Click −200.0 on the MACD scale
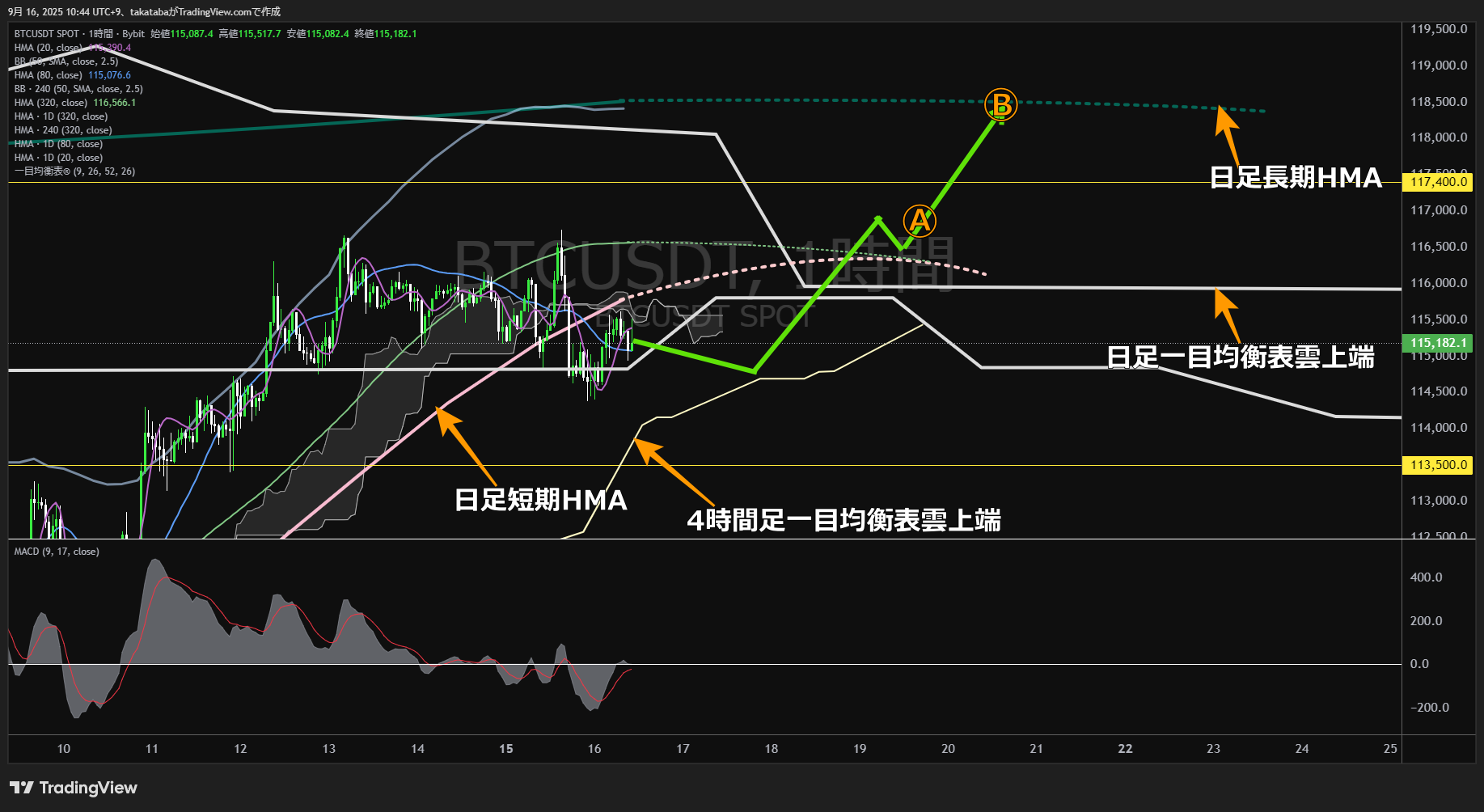Viewport: 1484px width, 812px height. tap(1429, 708)
